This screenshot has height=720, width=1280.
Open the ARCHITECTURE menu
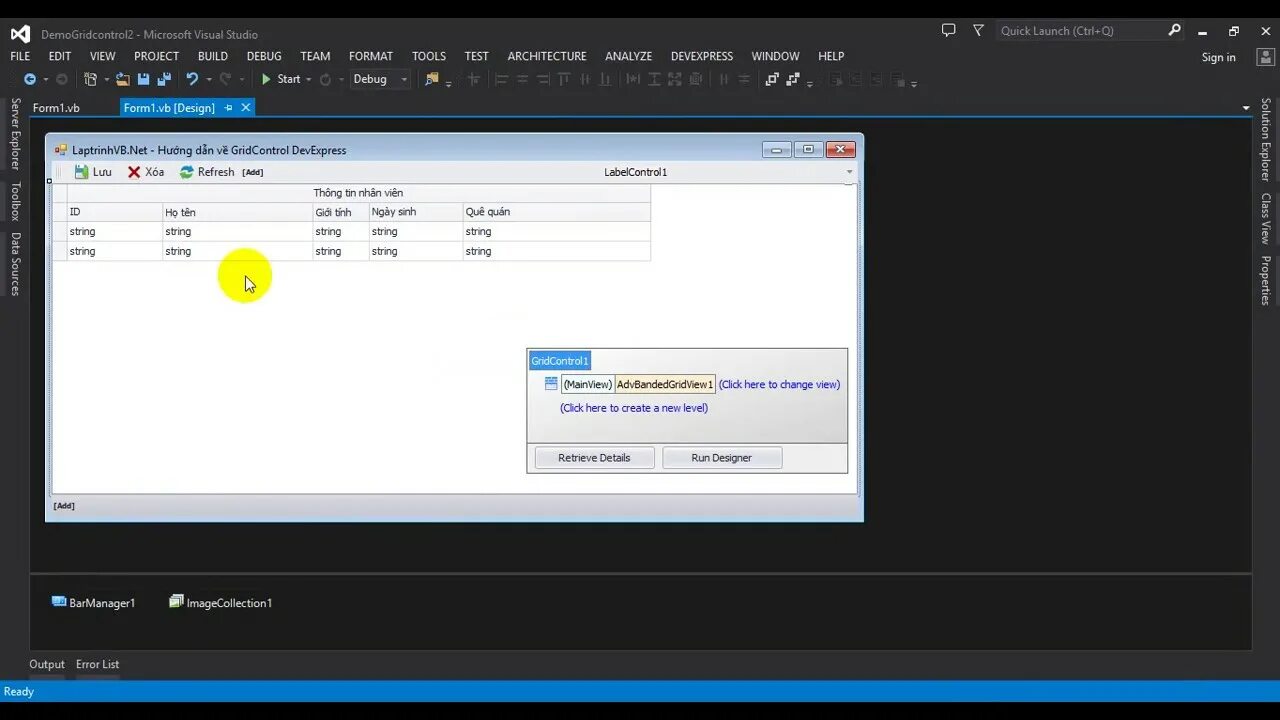[547, 56]
